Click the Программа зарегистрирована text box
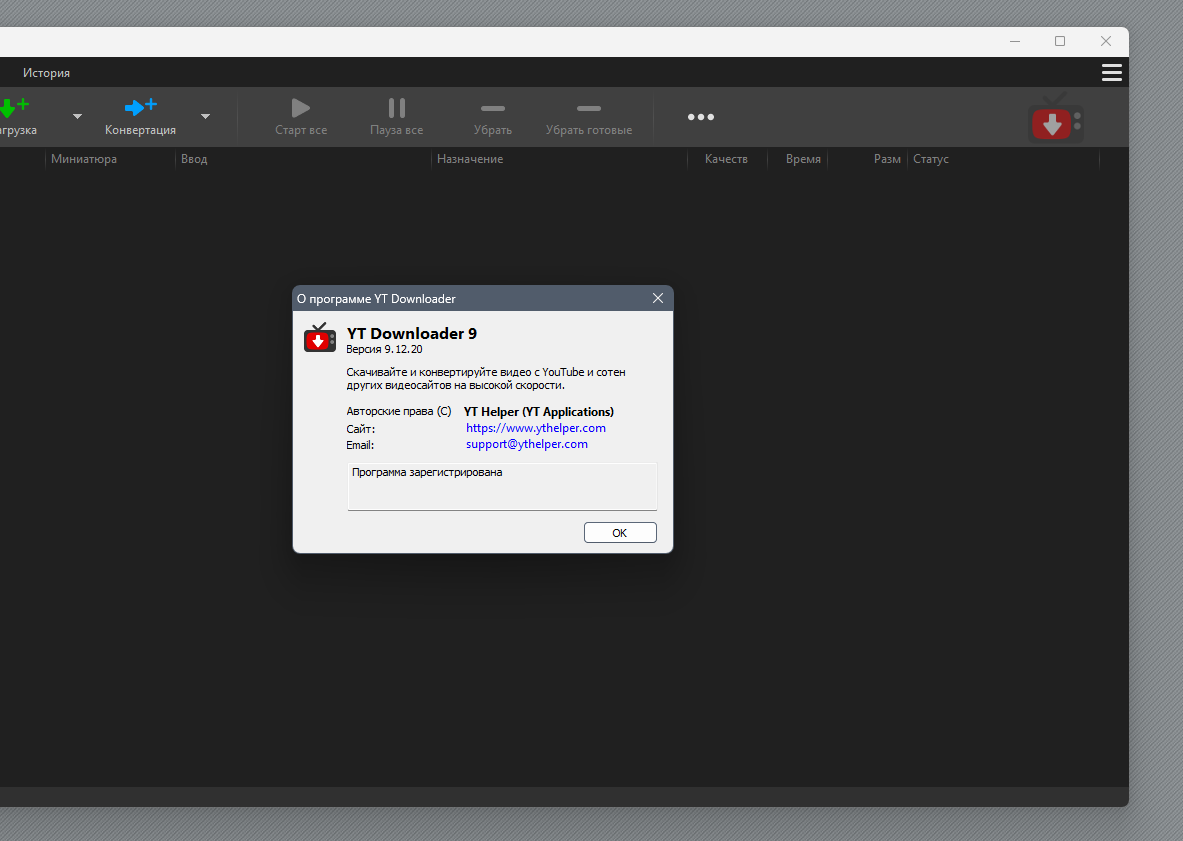Viewport: 1183px width, 841px height. tap(502, 486)
